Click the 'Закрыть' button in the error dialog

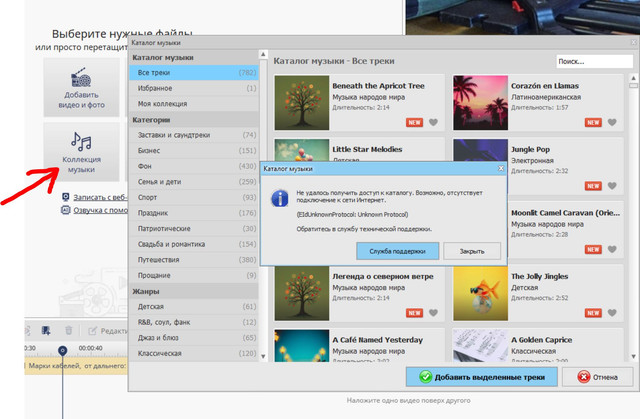(x=472, y=251)
